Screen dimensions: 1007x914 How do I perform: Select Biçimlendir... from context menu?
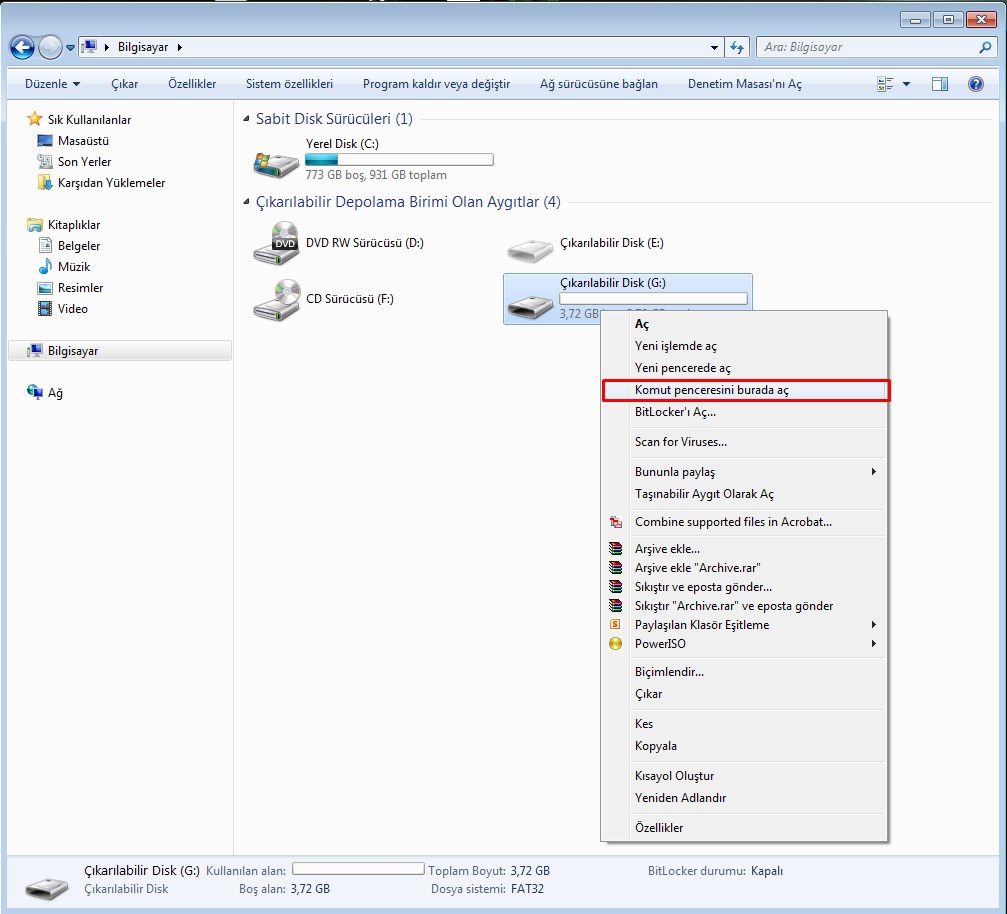(x=669, y=672)
